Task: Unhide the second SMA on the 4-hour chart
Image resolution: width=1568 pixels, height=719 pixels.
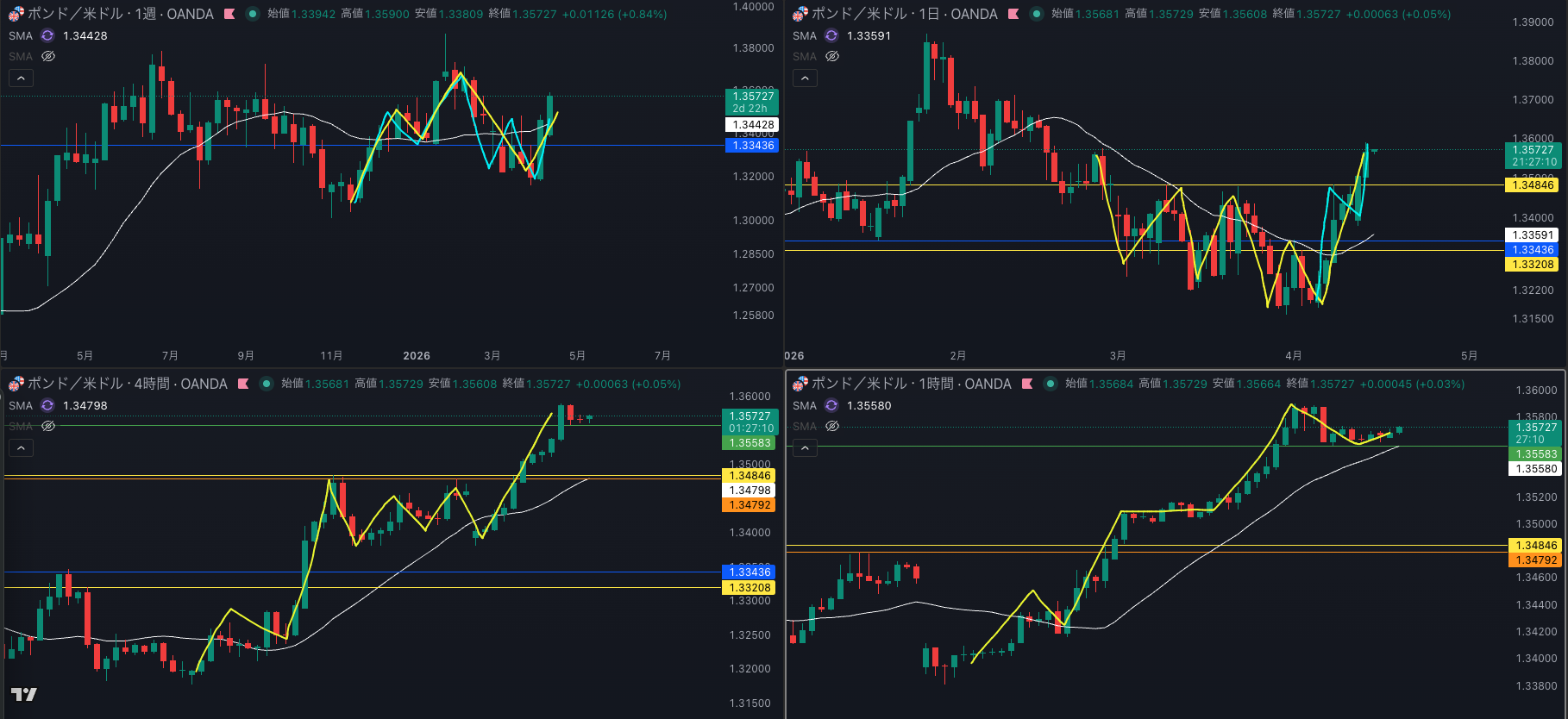Action: point(48,426)
